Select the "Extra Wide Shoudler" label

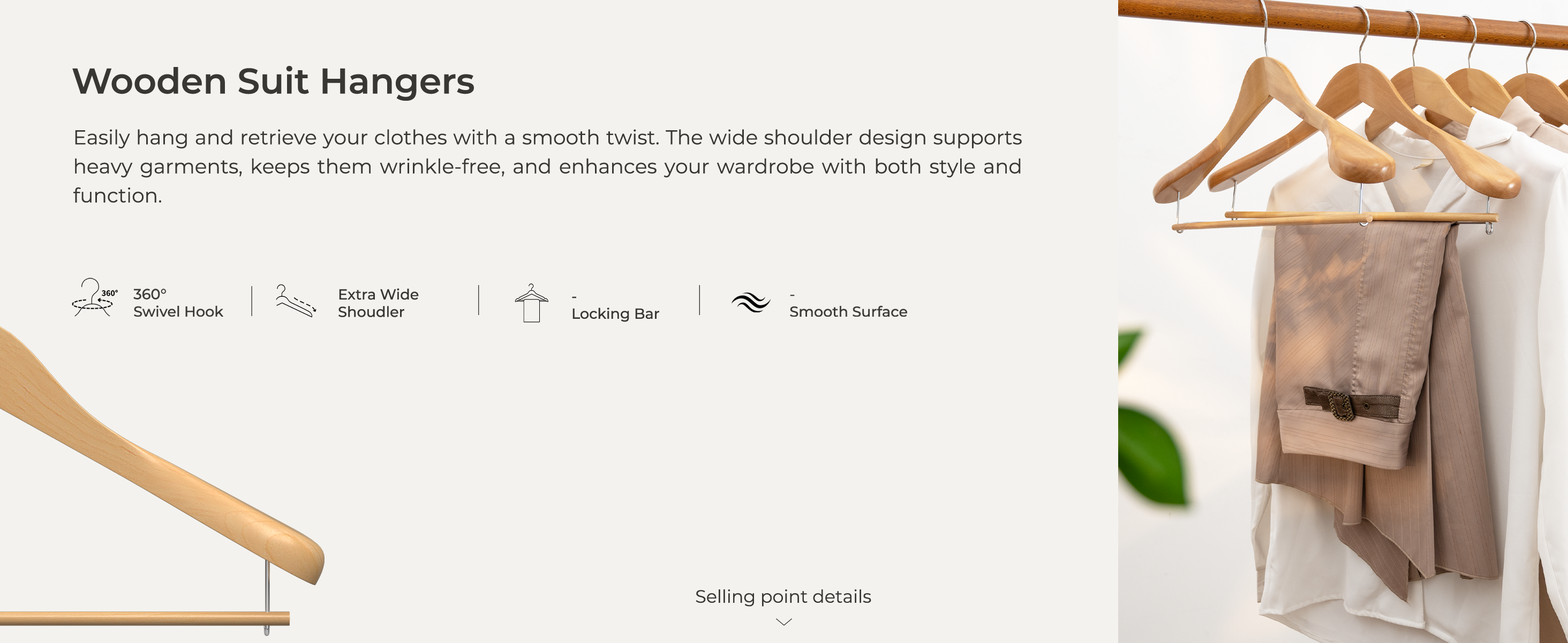coord(378,303)
